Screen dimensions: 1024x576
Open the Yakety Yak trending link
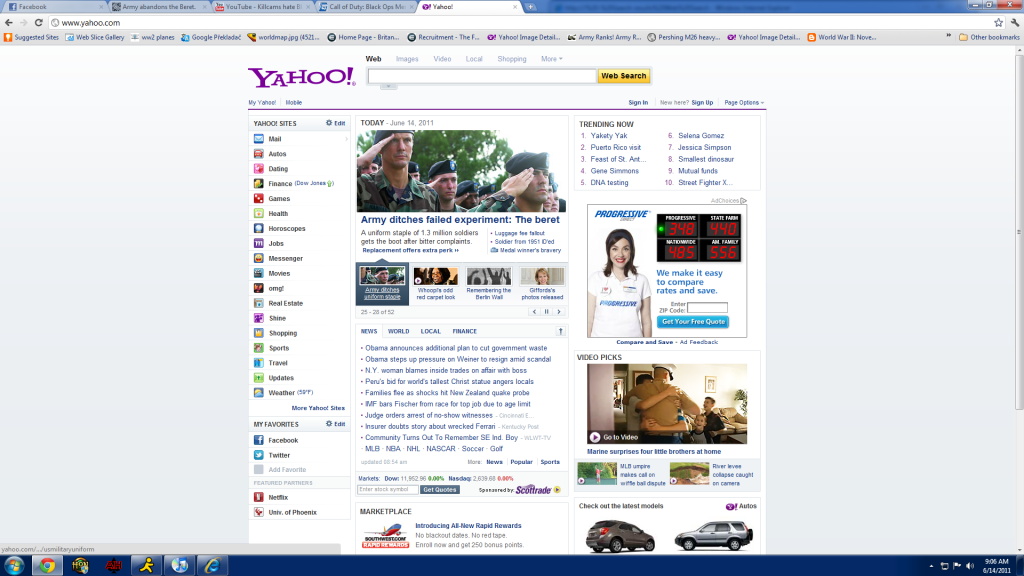click(x=609, y=136)
